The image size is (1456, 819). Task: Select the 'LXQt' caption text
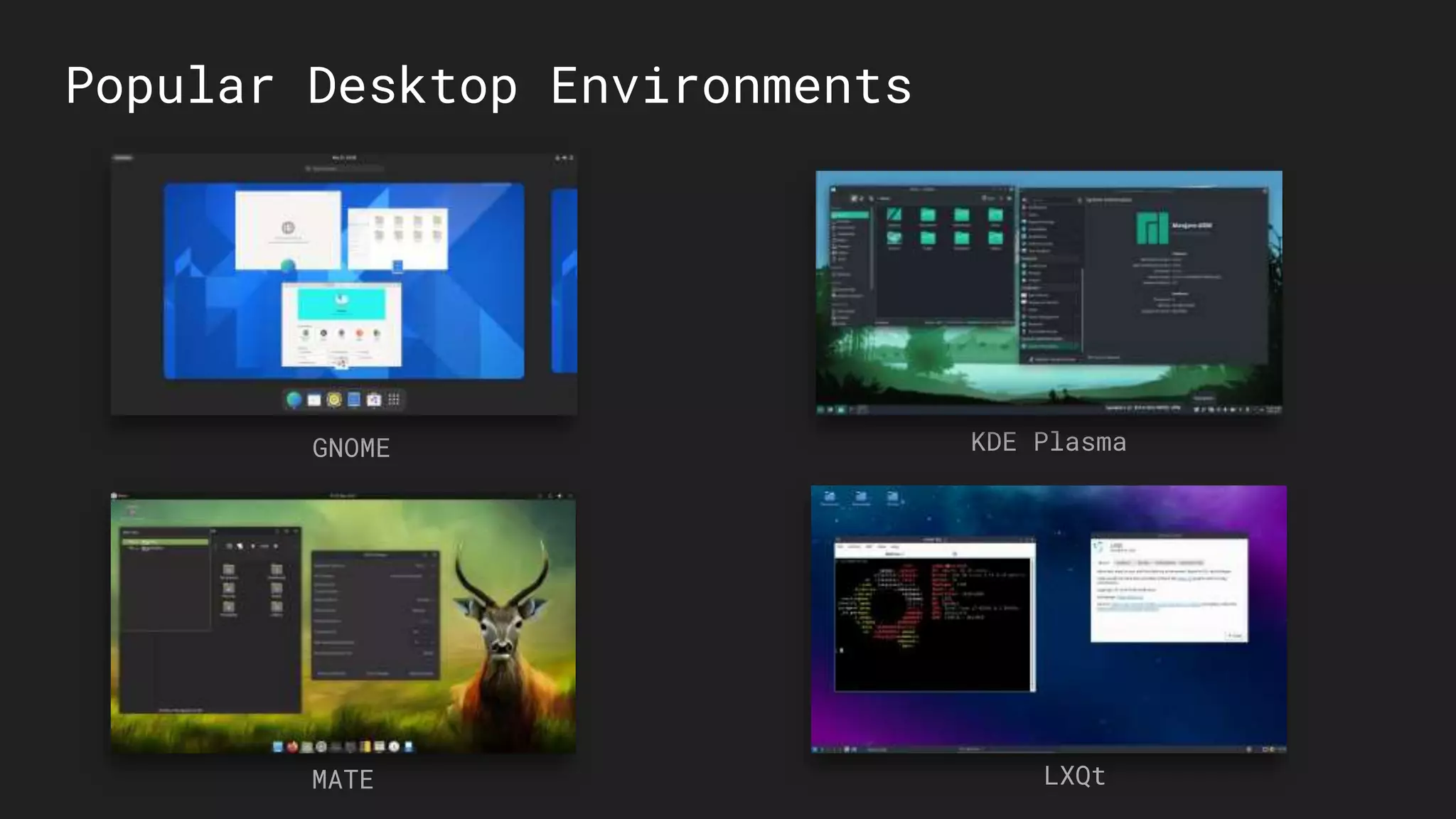click(1074, 776)
